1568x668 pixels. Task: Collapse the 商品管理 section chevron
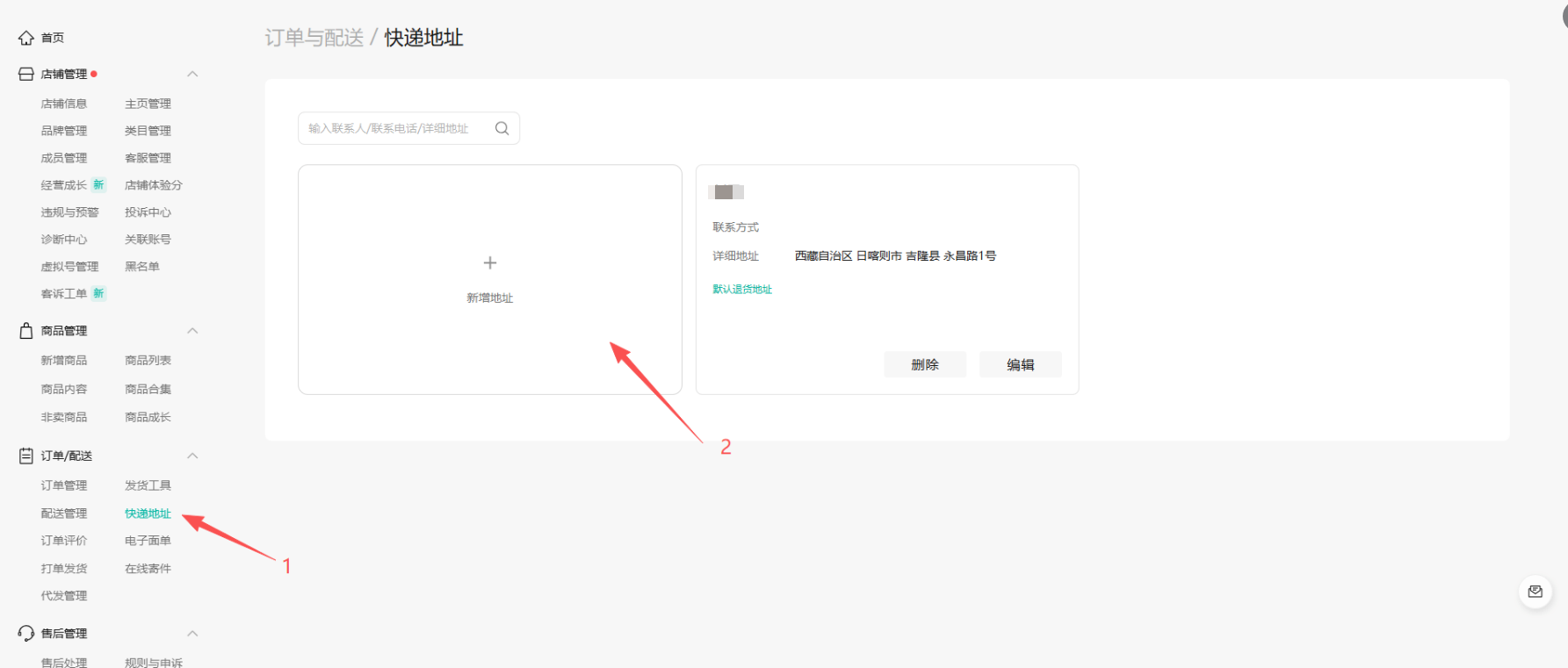[192, 331]
